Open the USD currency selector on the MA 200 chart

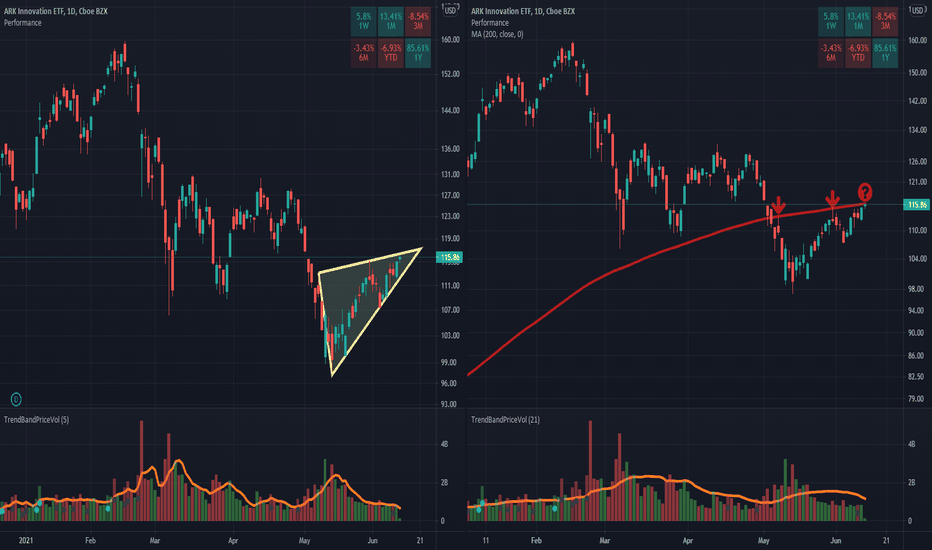917,10
